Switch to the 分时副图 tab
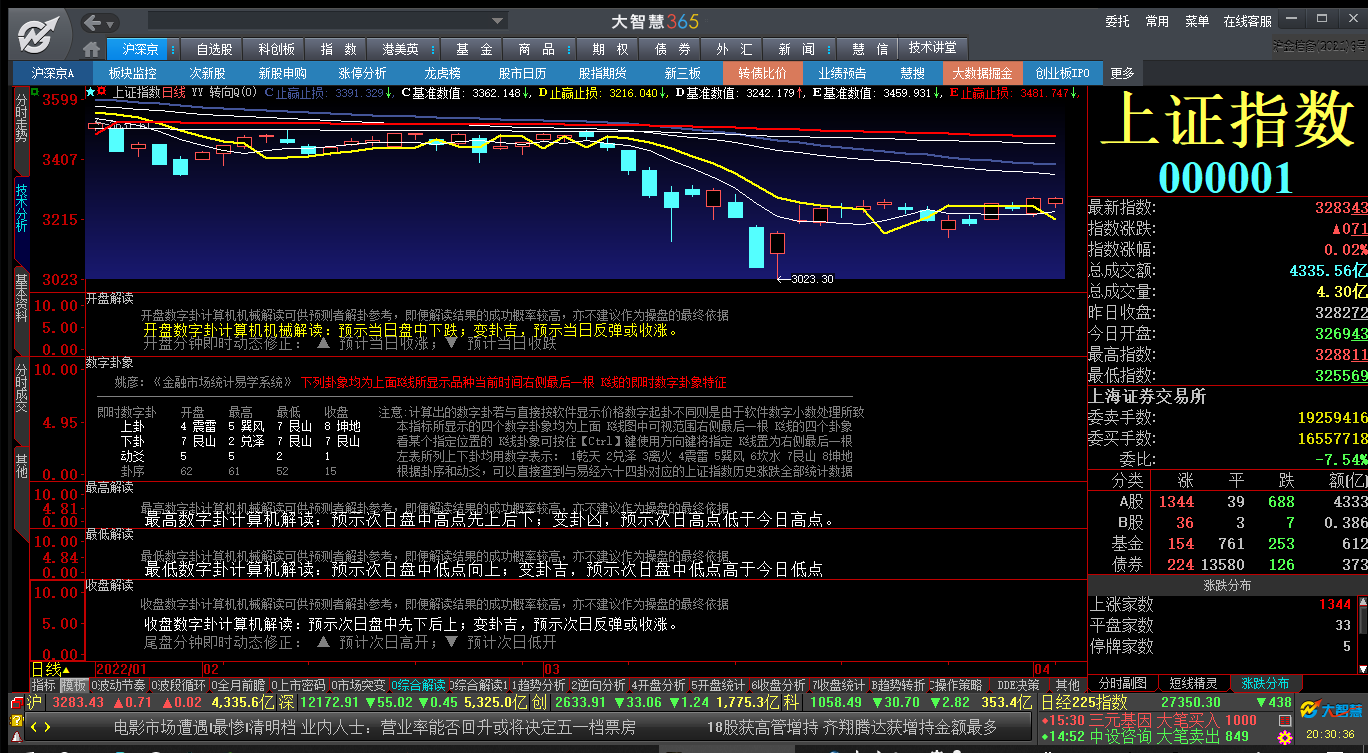 click(x=1123, y=683)
